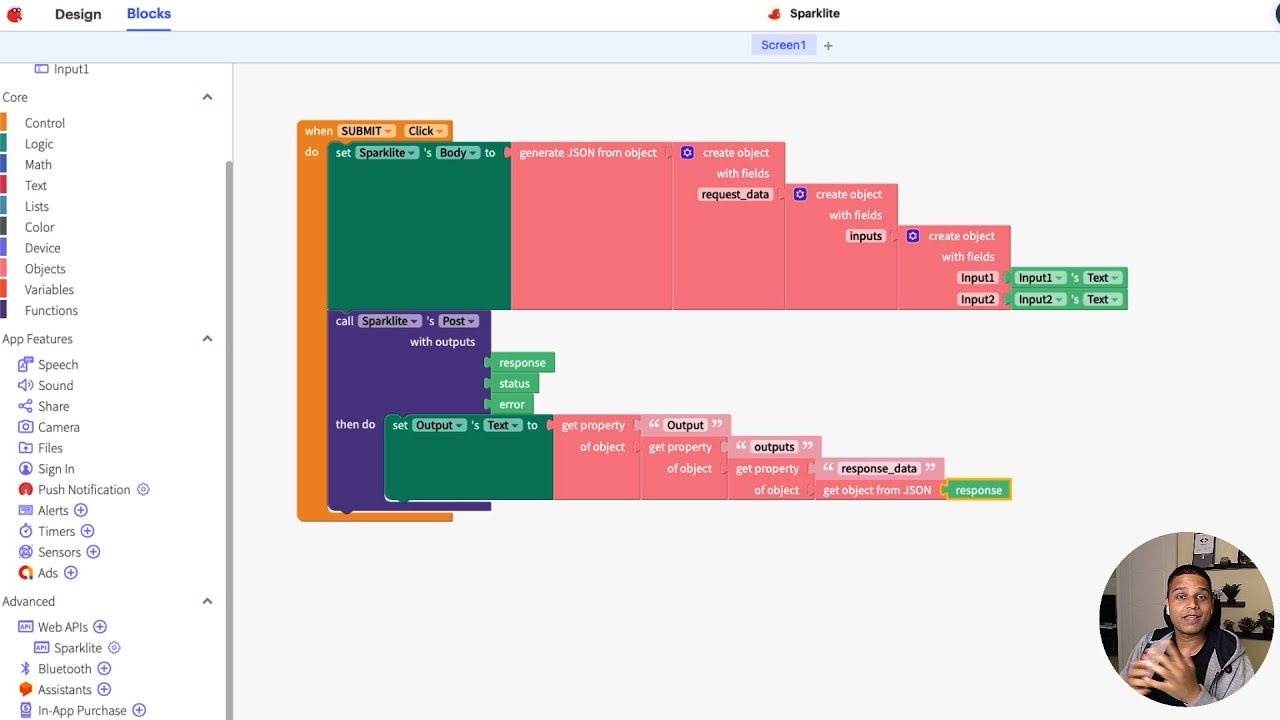Open mutator gear on request_data create object block

tap(800, 194)
